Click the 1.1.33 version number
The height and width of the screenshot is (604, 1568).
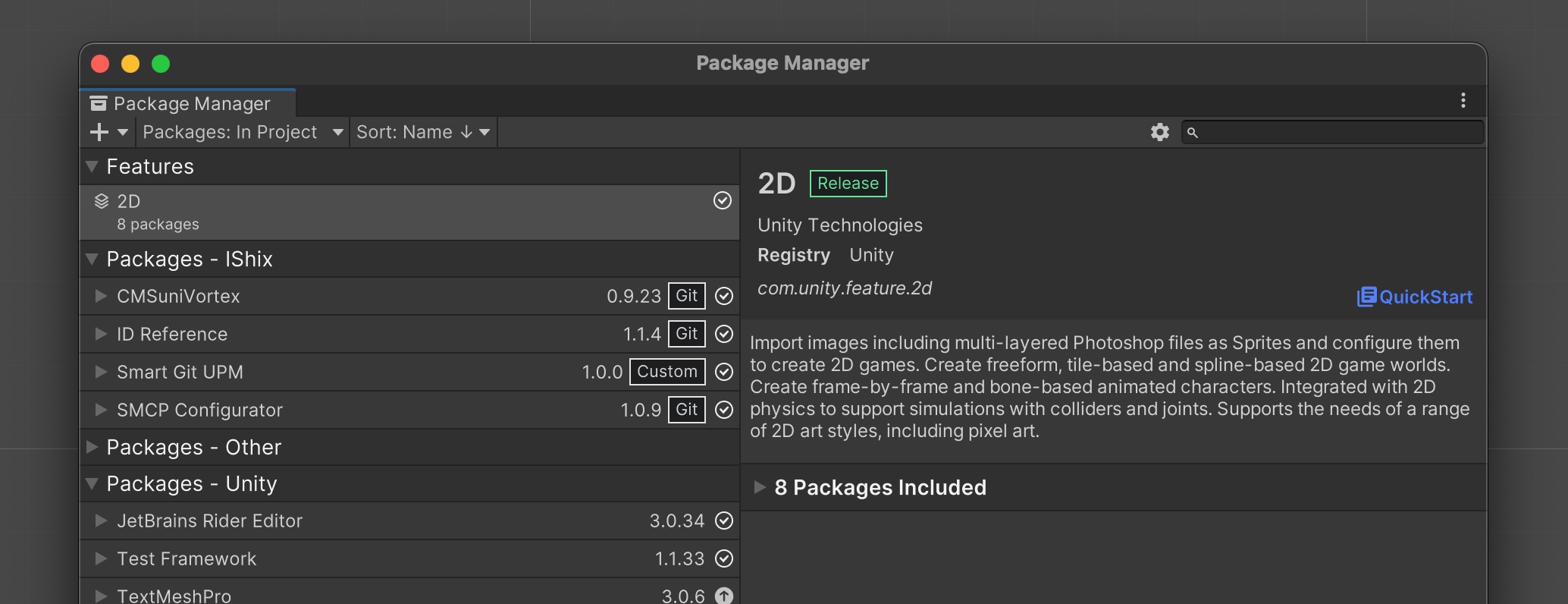[x=679, y=558]
